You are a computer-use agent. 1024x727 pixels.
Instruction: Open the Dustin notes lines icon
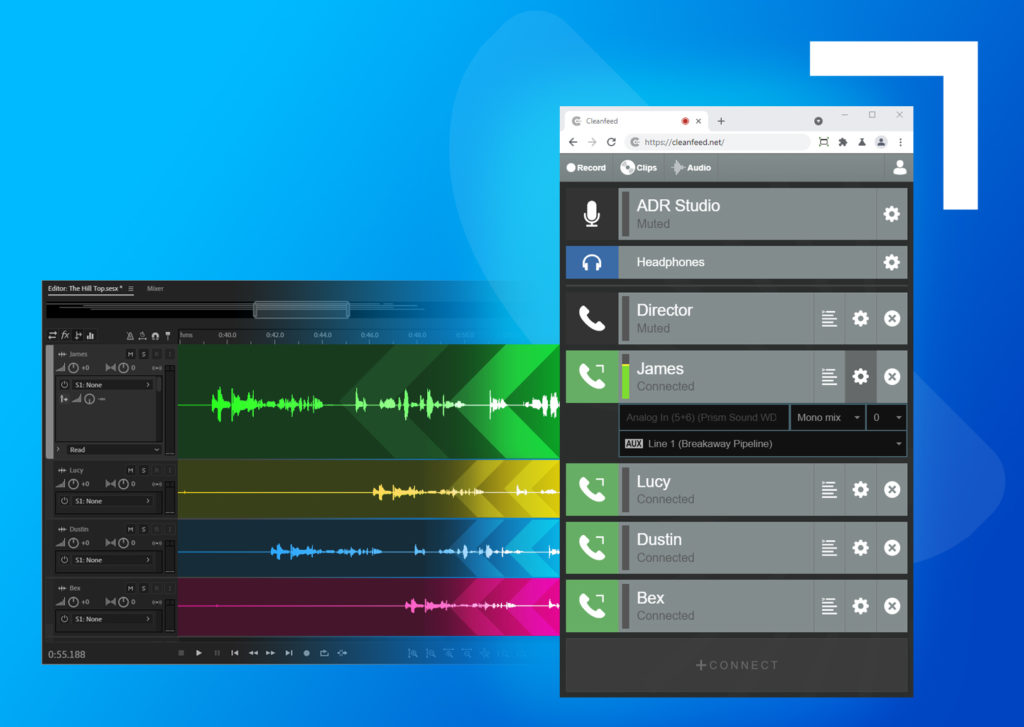coord(829,547)
